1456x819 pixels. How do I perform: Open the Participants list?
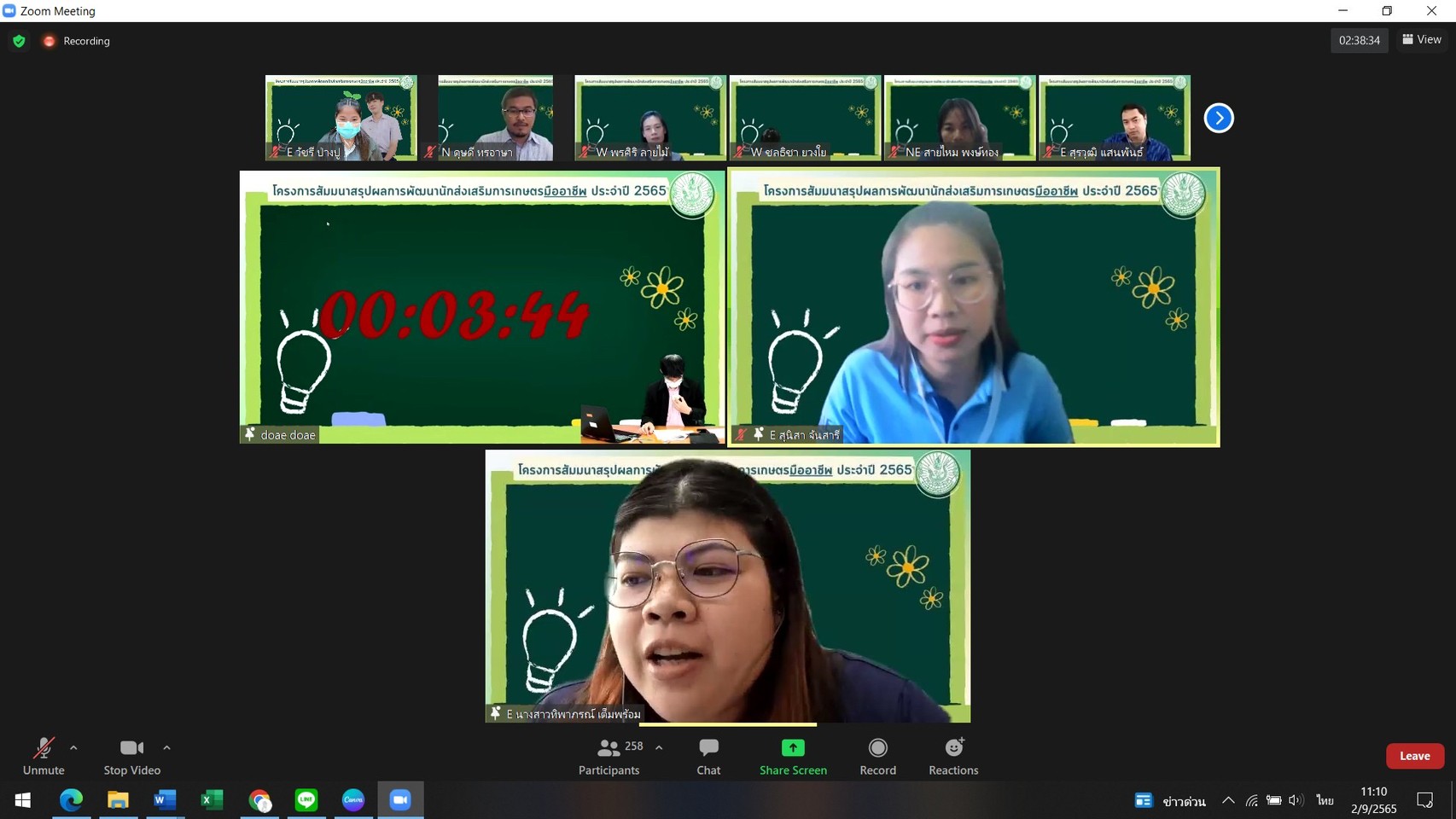(x=609, y=756)
